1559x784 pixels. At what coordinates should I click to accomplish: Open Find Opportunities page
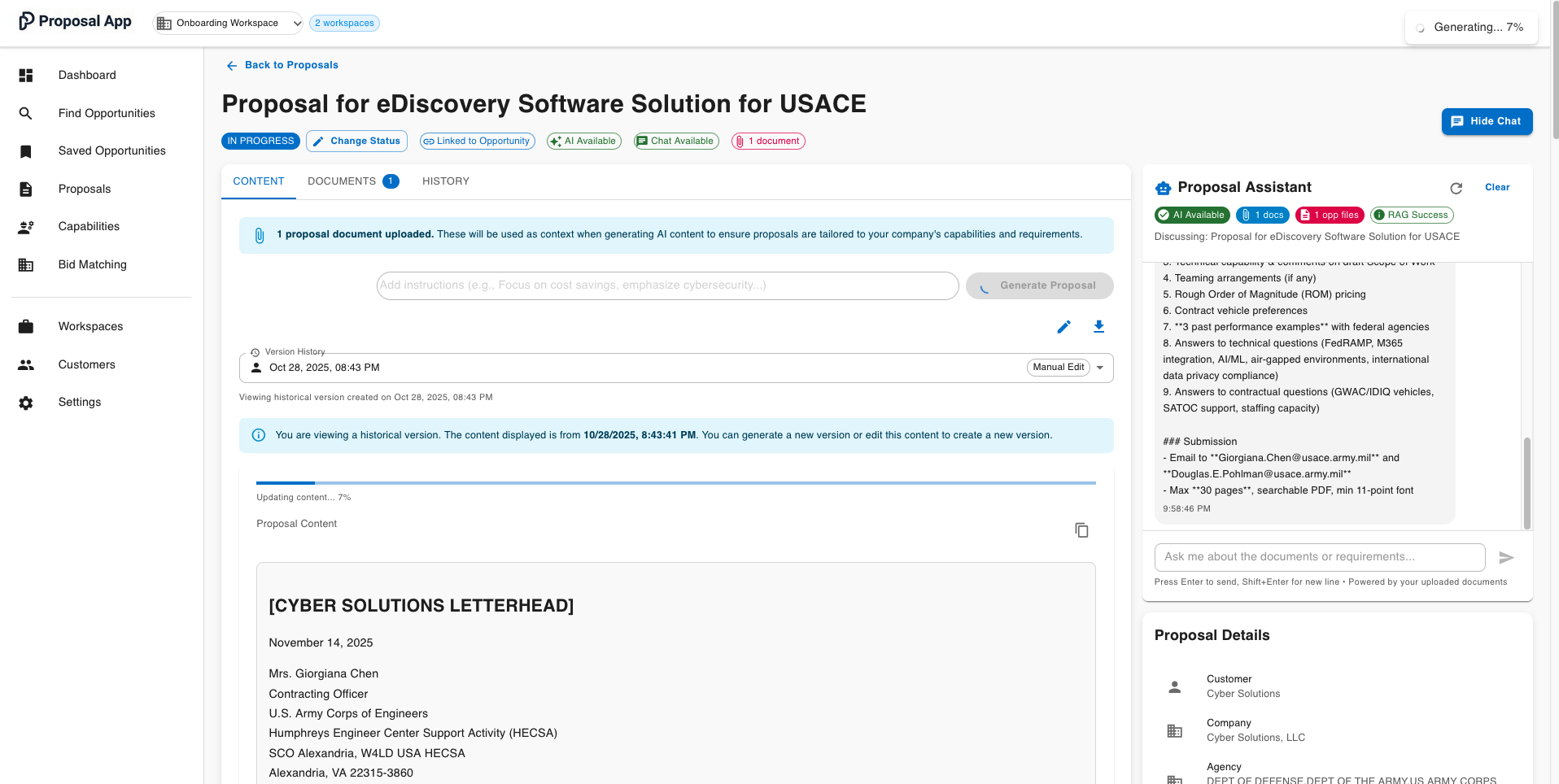(107, 113)
